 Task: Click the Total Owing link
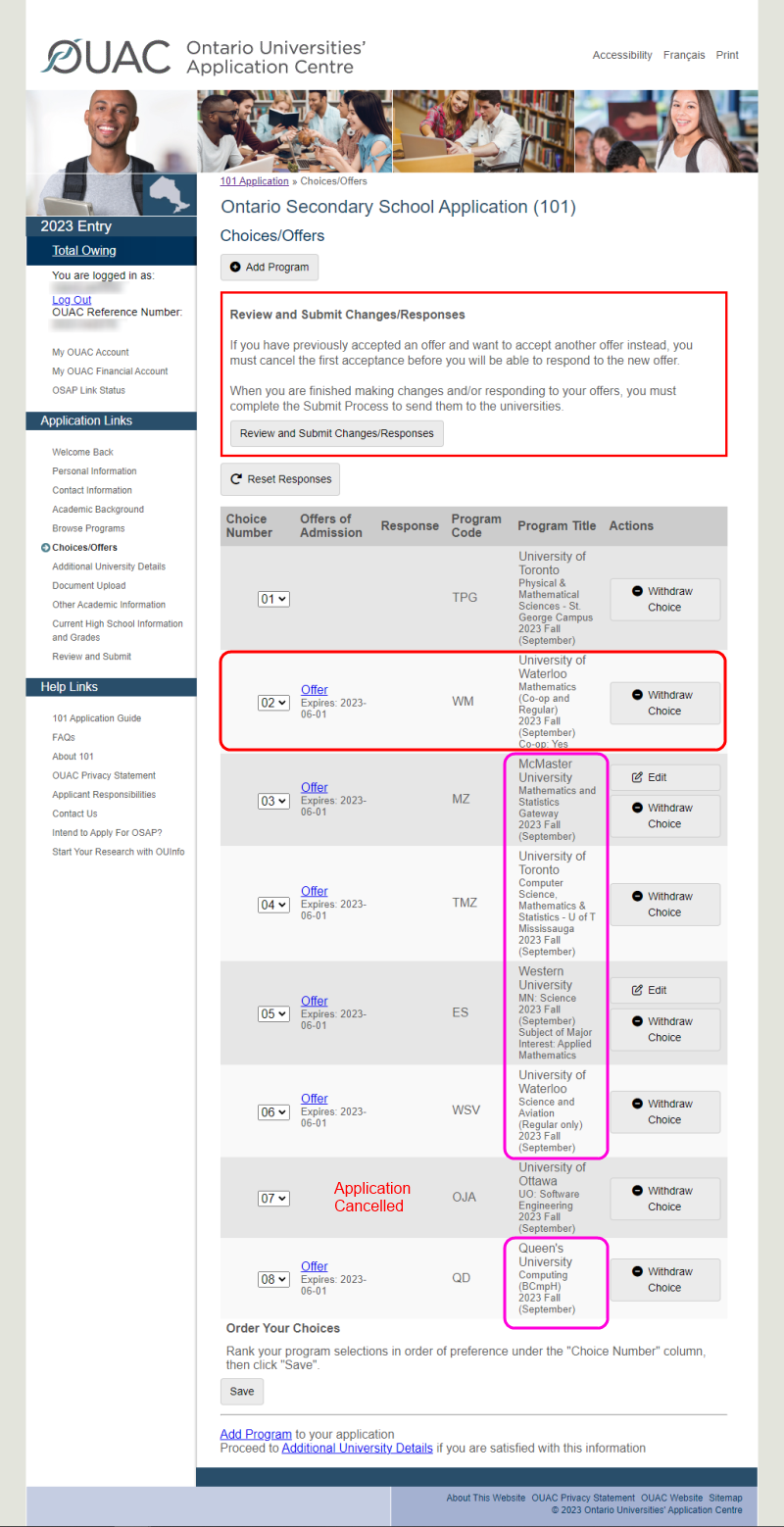(84, 251)
